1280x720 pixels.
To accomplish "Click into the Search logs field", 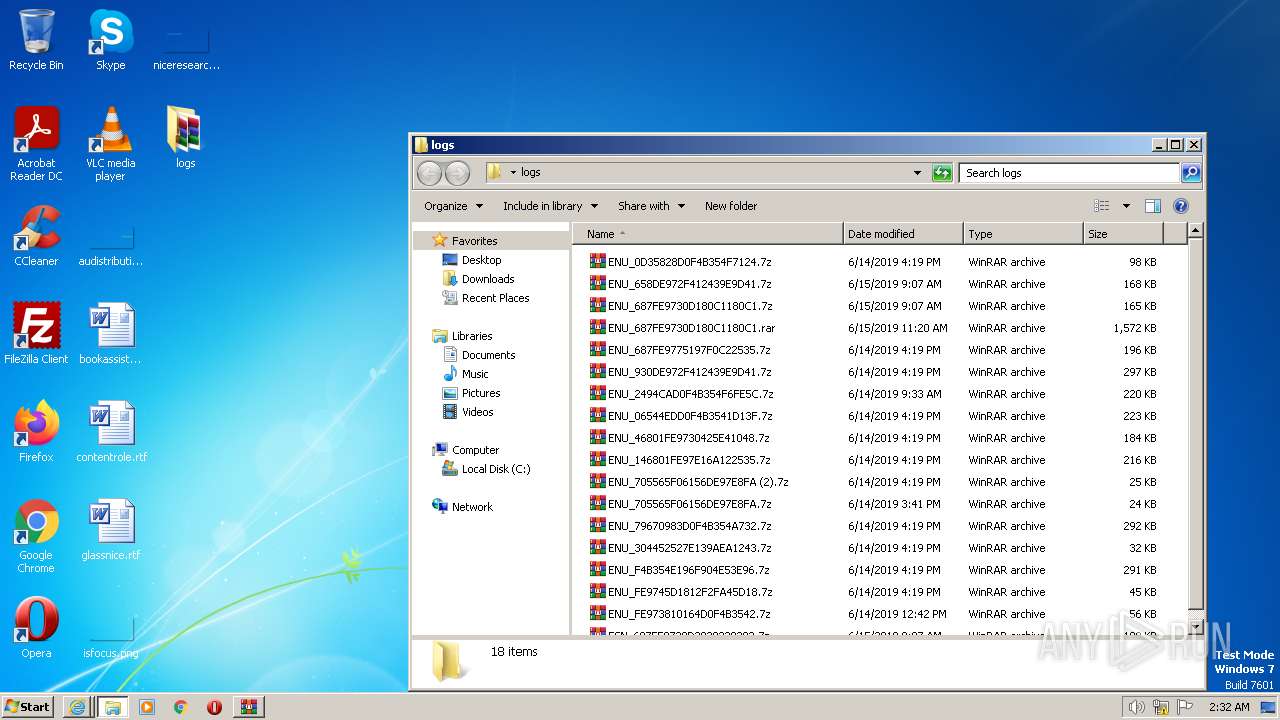I will [x=1069, y=173].
